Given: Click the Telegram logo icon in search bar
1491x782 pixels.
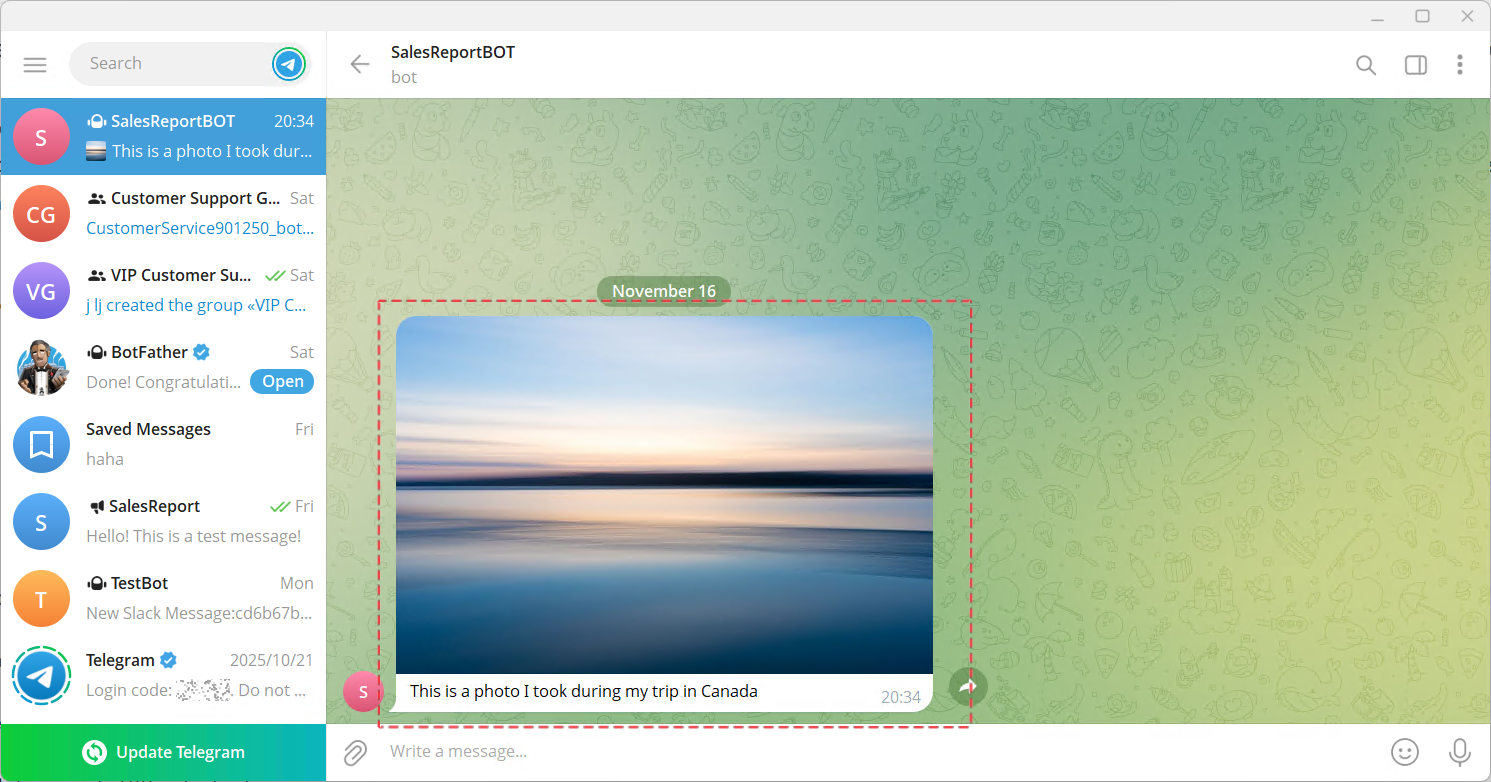Looking at the screenshot, I should (289, 65).
